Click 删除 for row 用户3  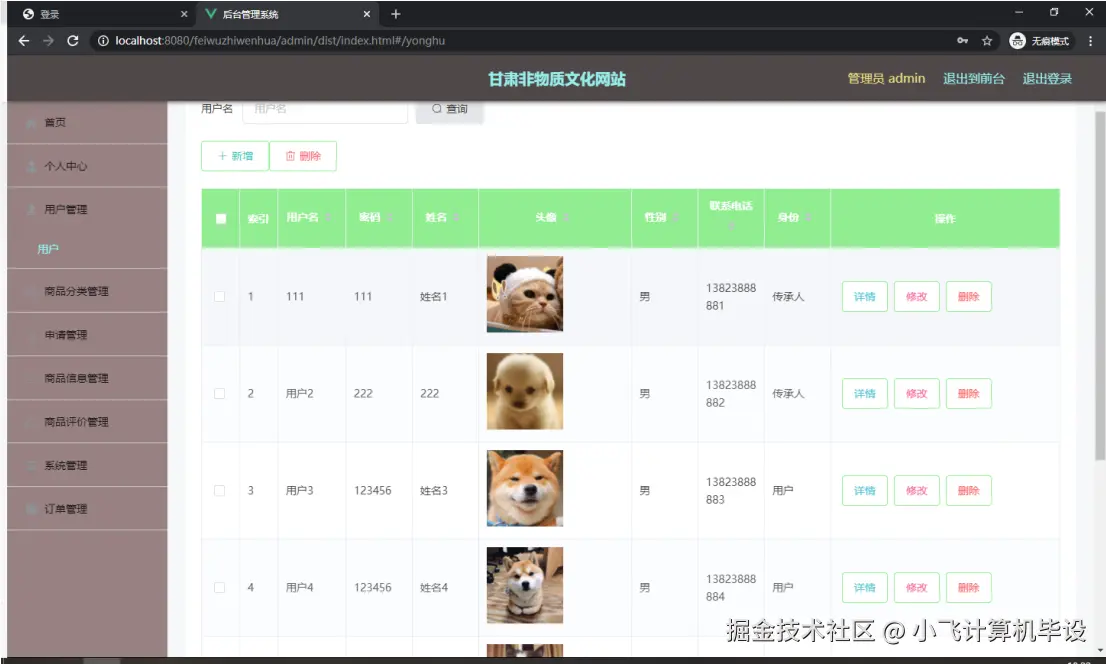point(968,490)
